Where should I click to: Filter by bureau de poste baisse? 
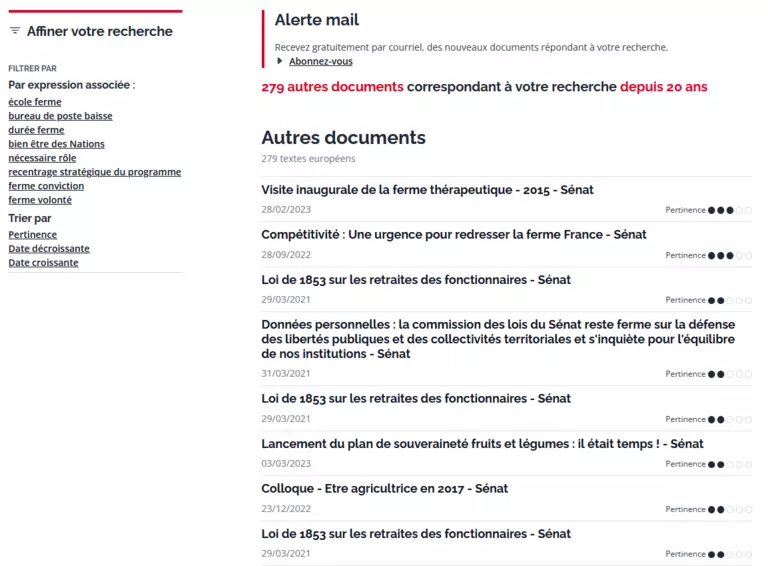tap(60, 116)
